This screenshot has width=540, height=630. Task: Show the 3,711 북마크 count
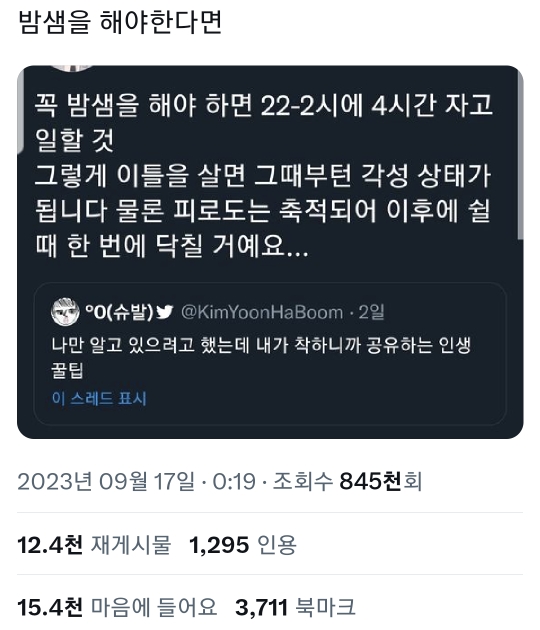click(x=295, y=607)
